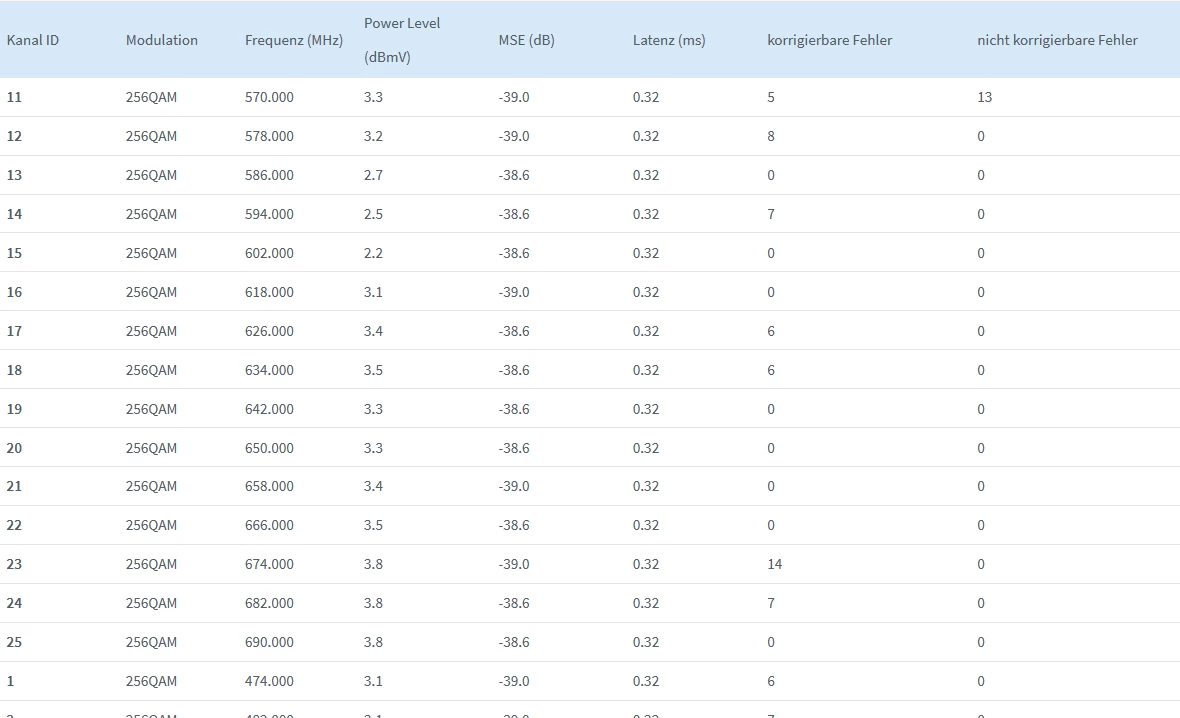
Task: Click the uncorrectable error count 13
Action: [x=985, y=97]
